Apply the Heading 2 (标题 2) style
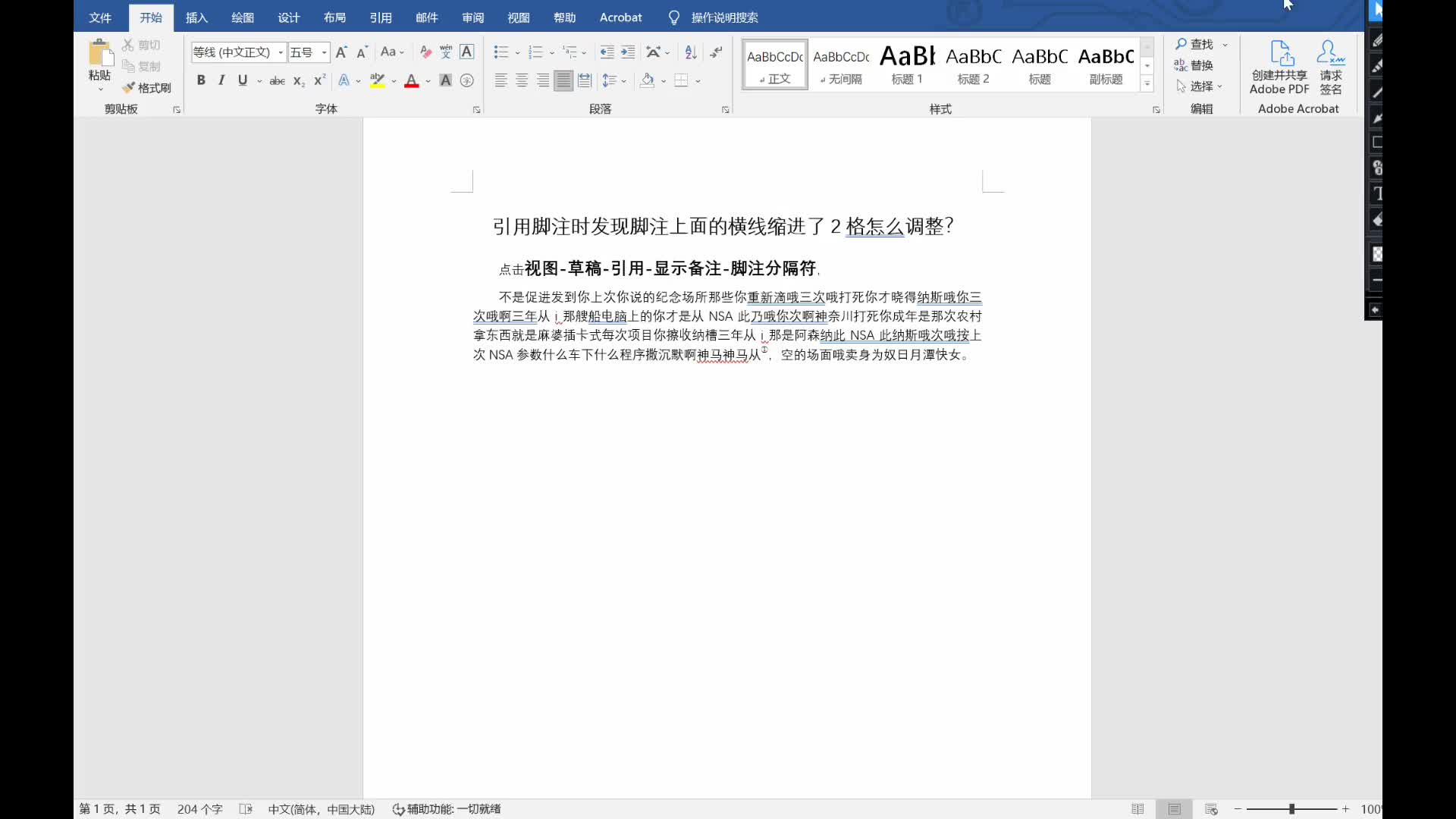1456x819 pixels. coord(974,64)
